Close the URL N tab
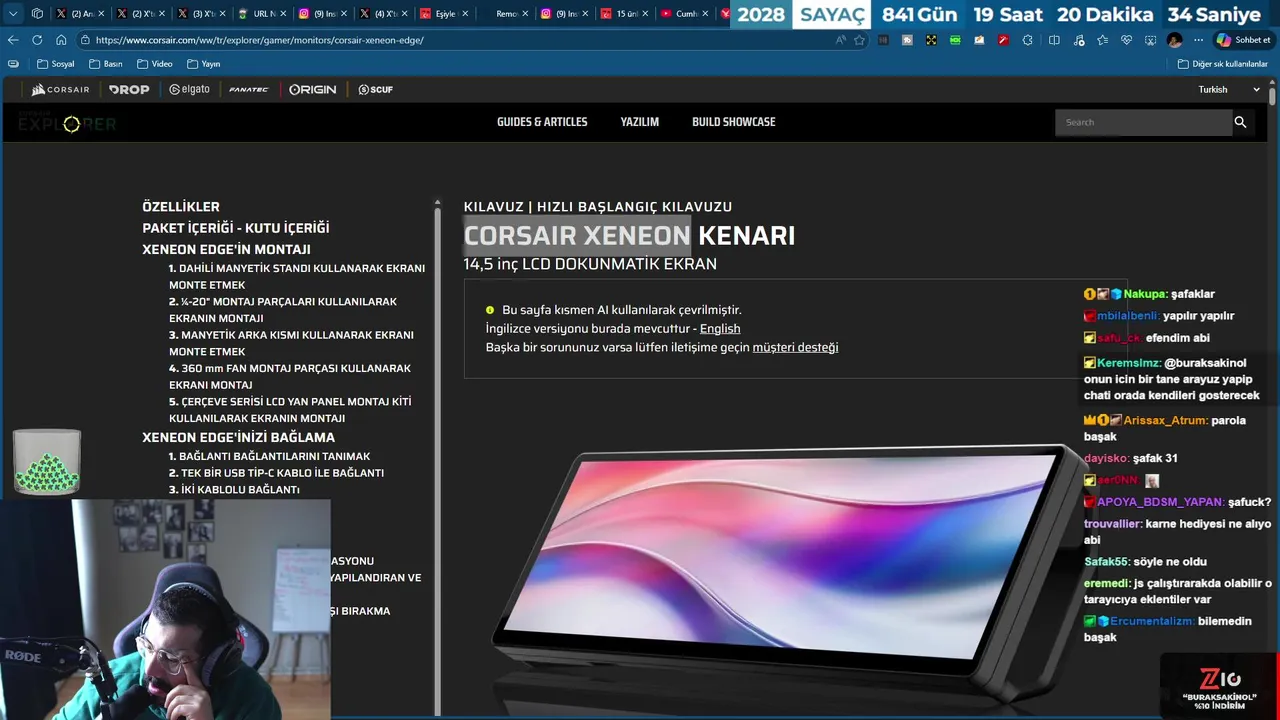 pyautogui.click(x=283, y=14)
